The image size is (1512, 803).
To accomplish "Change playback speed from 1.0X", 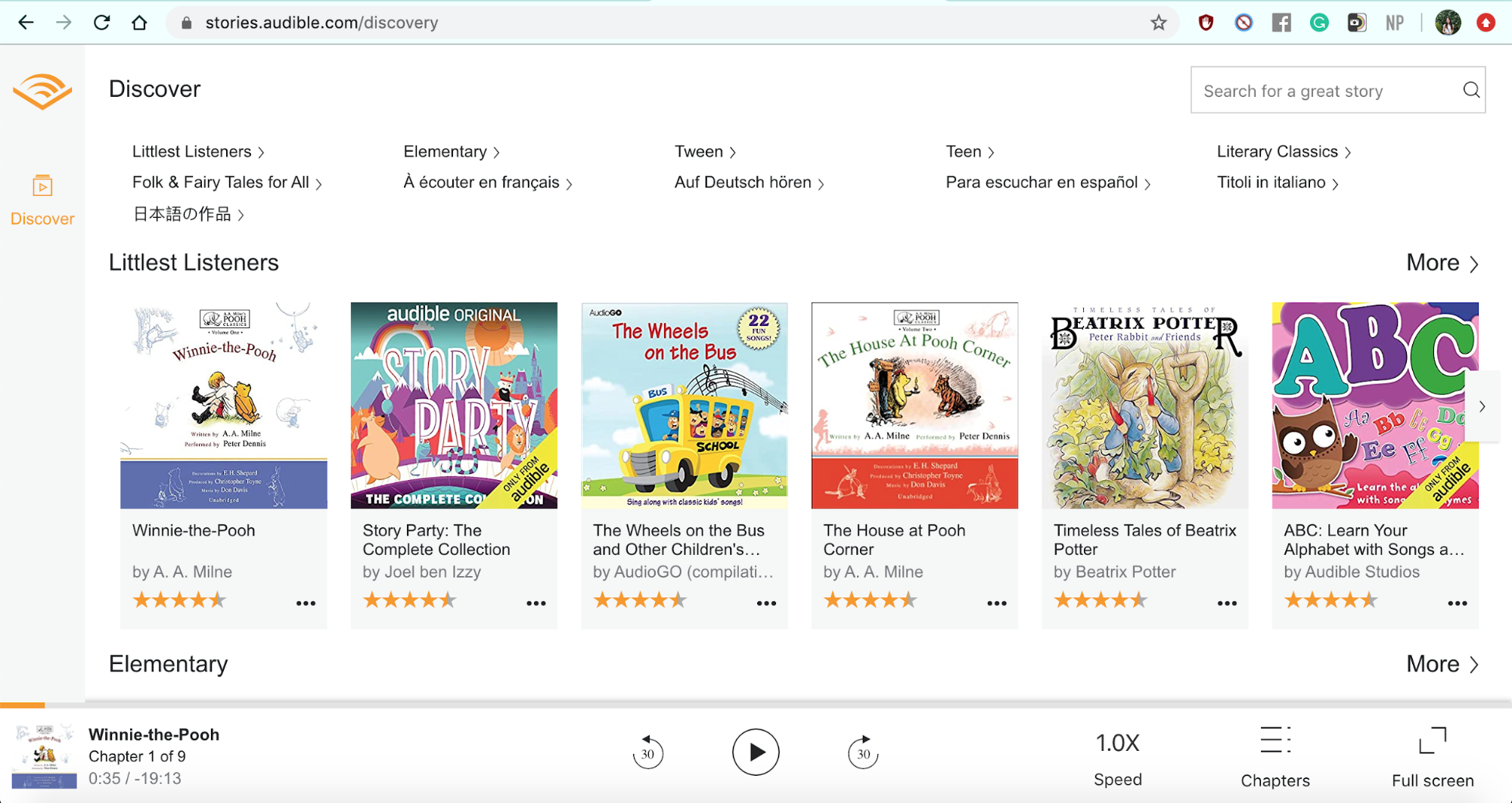I will (1117, 744).
